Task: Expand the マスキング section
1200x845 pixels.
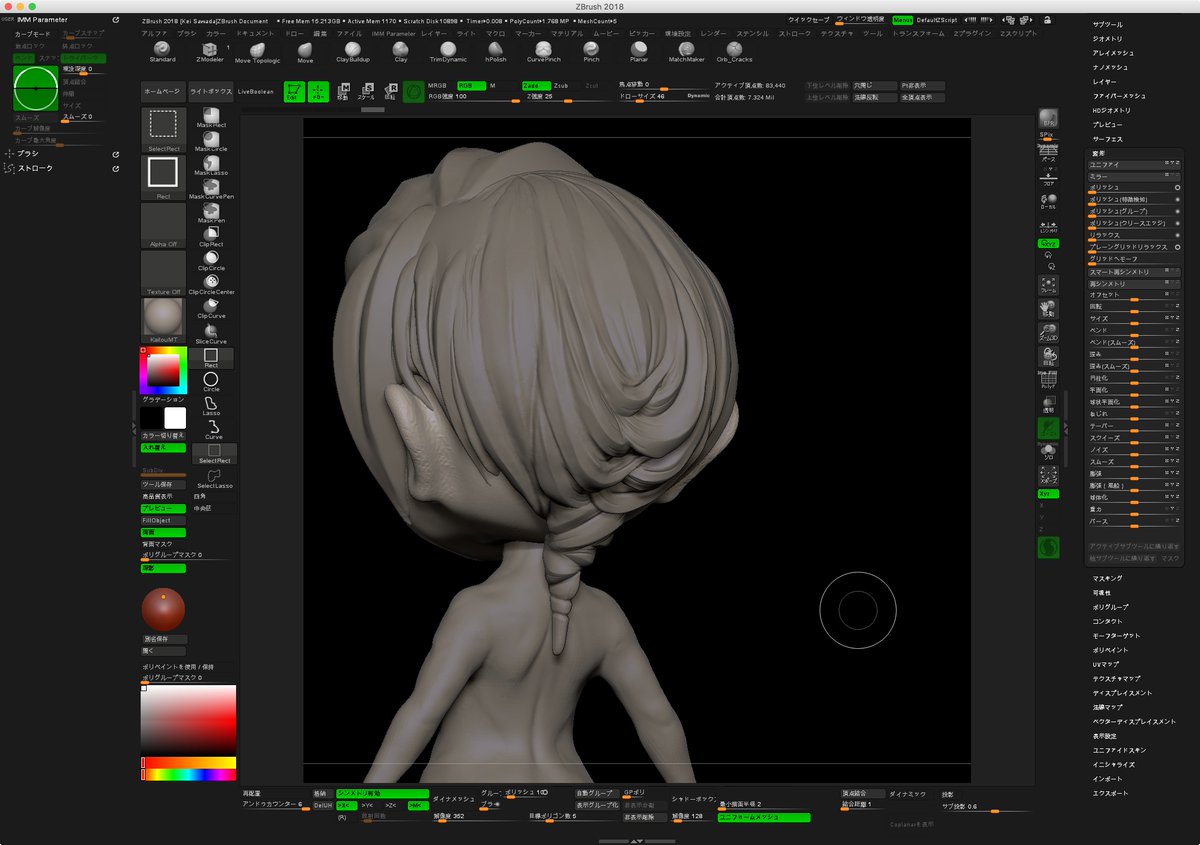Action: click(1107, 578)
